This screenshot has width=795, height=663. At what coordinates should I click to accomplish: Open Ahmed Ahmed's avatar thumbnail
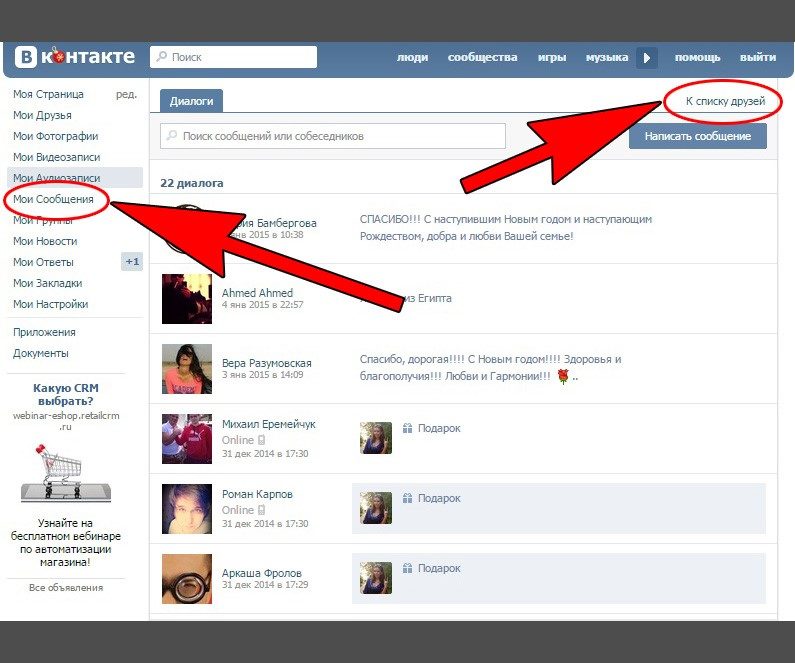pos(187,299)
